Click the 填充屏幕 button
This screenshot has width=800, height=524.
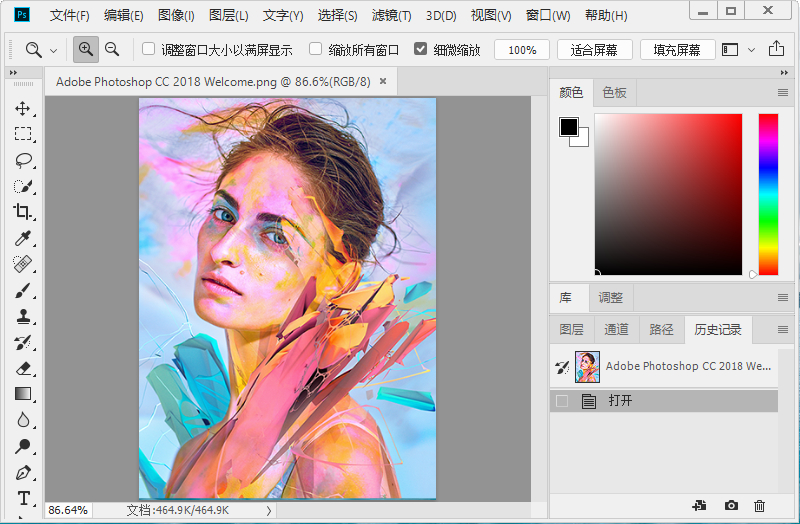(x=677, y=50)
